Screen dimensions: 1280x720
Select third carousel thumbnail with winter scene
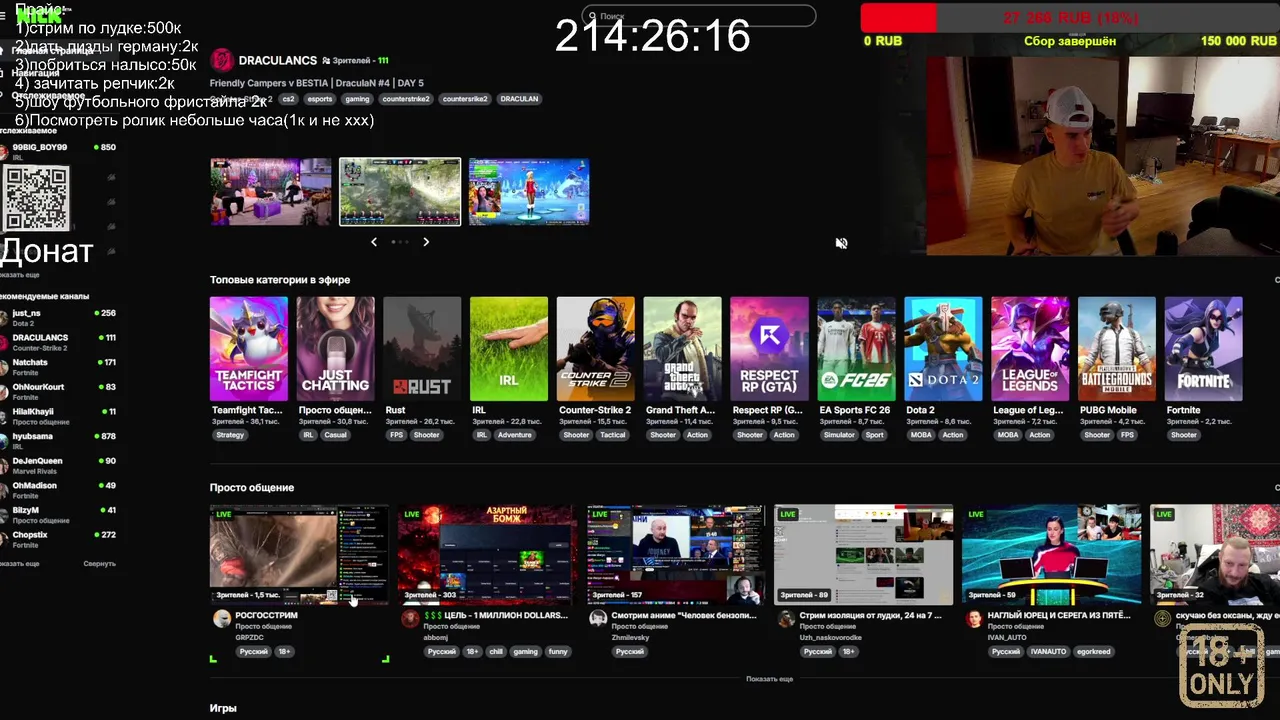pyautogui.click(x=529, y=191)
